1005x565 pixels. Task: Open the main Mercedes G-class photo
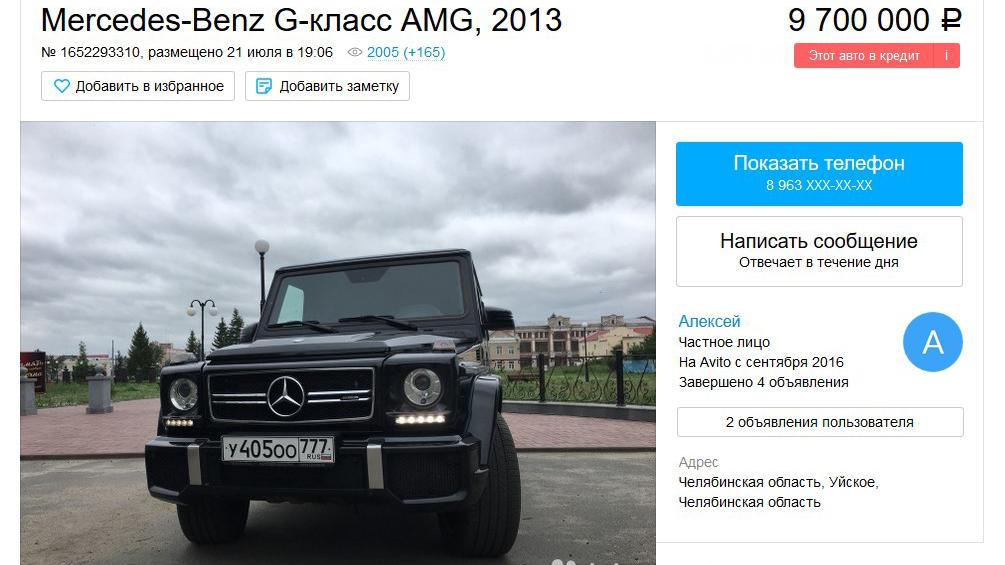point(338,343)
